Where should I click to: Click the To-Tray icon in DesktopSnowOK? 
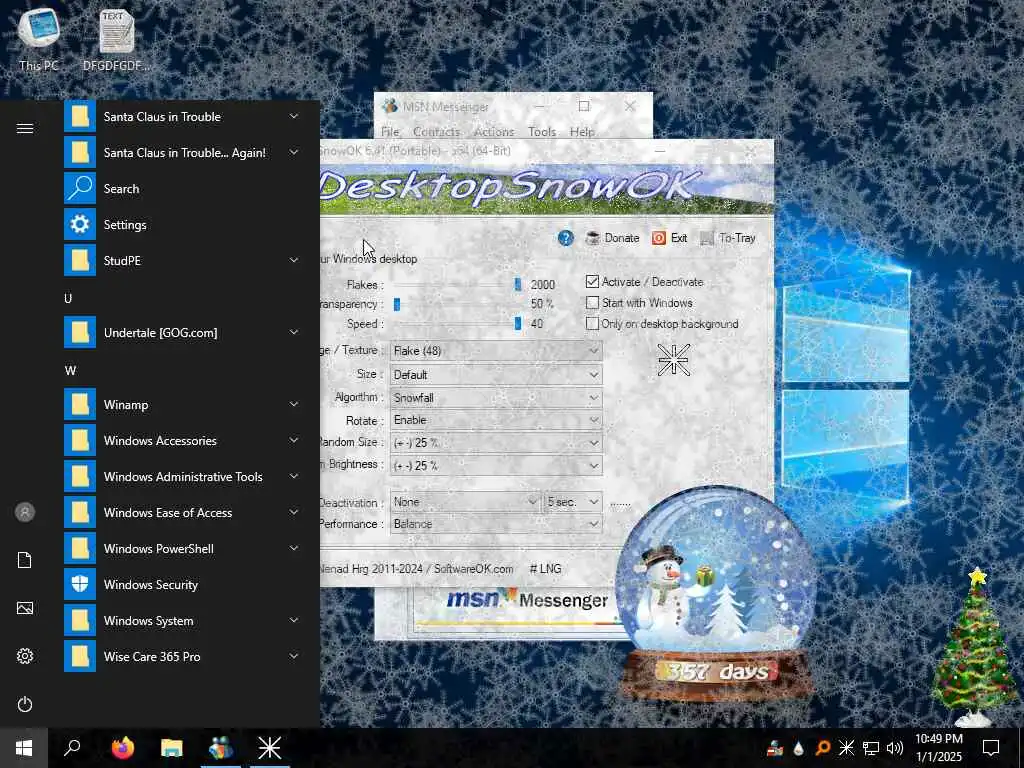(x=707, y=238)
